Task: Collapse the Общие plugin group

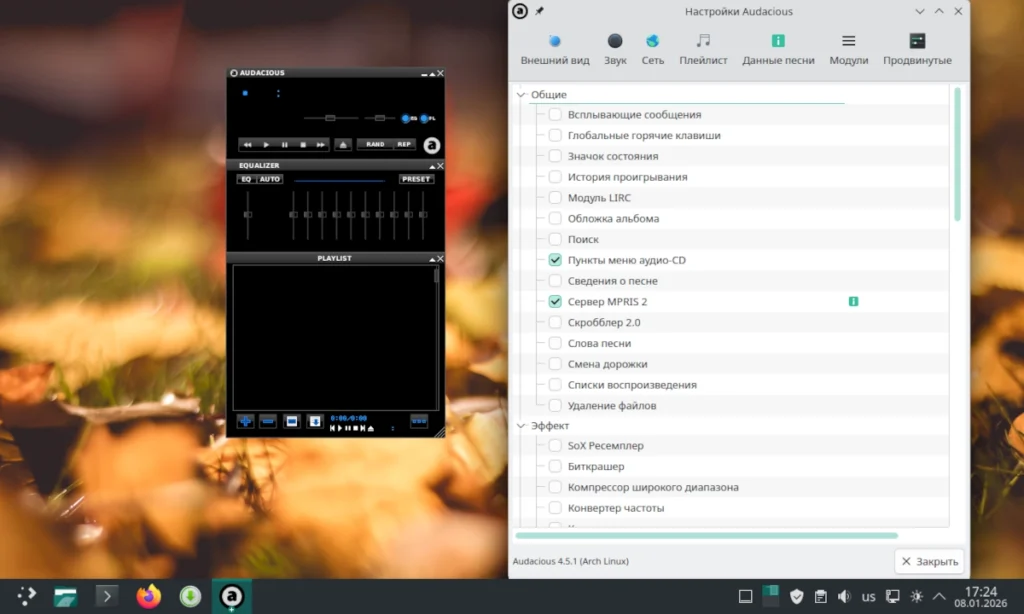Action: click(521, 95)
